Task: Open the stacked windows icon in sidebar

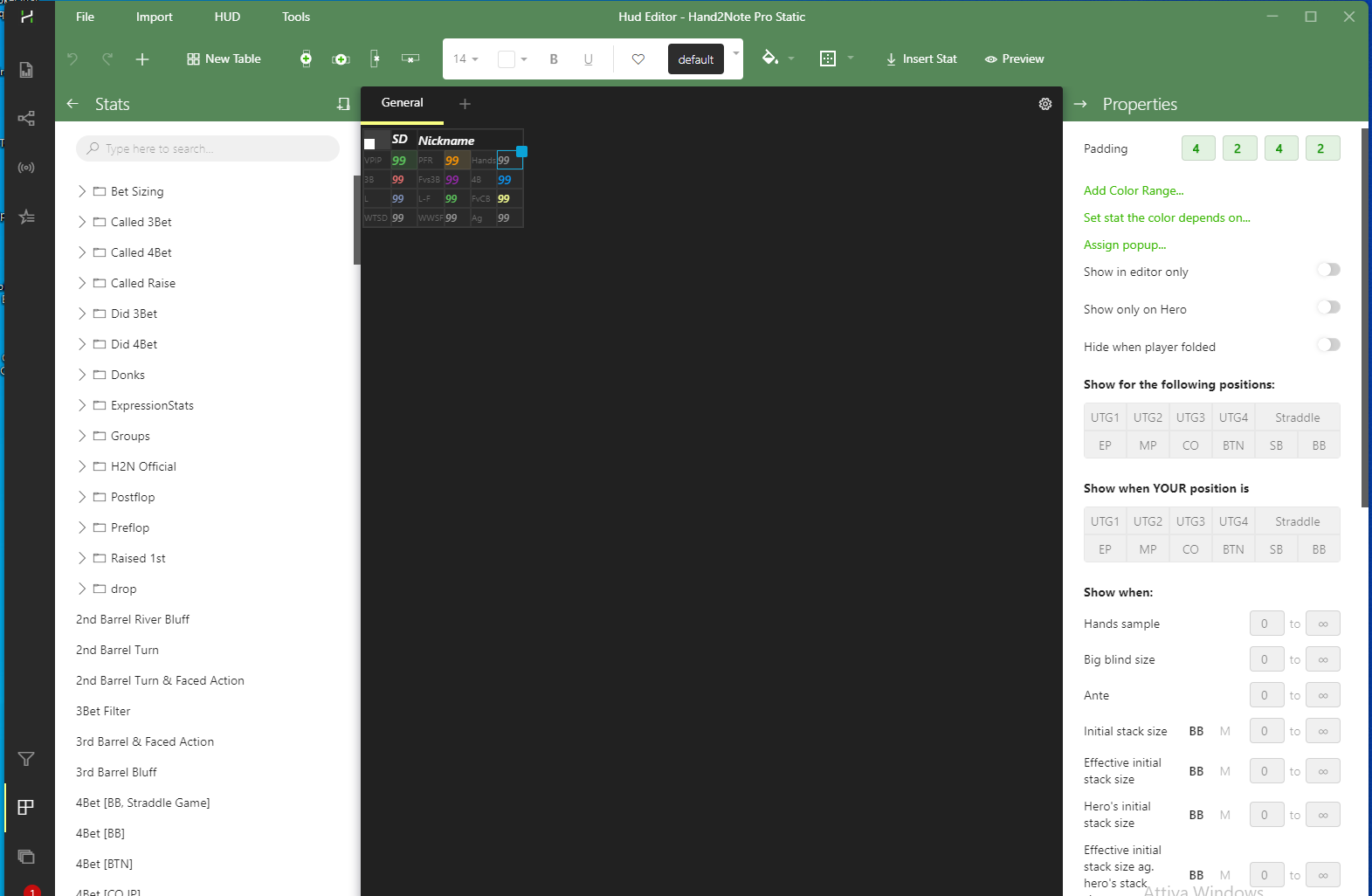Action: pyautogui.click(x=26, y=856)
